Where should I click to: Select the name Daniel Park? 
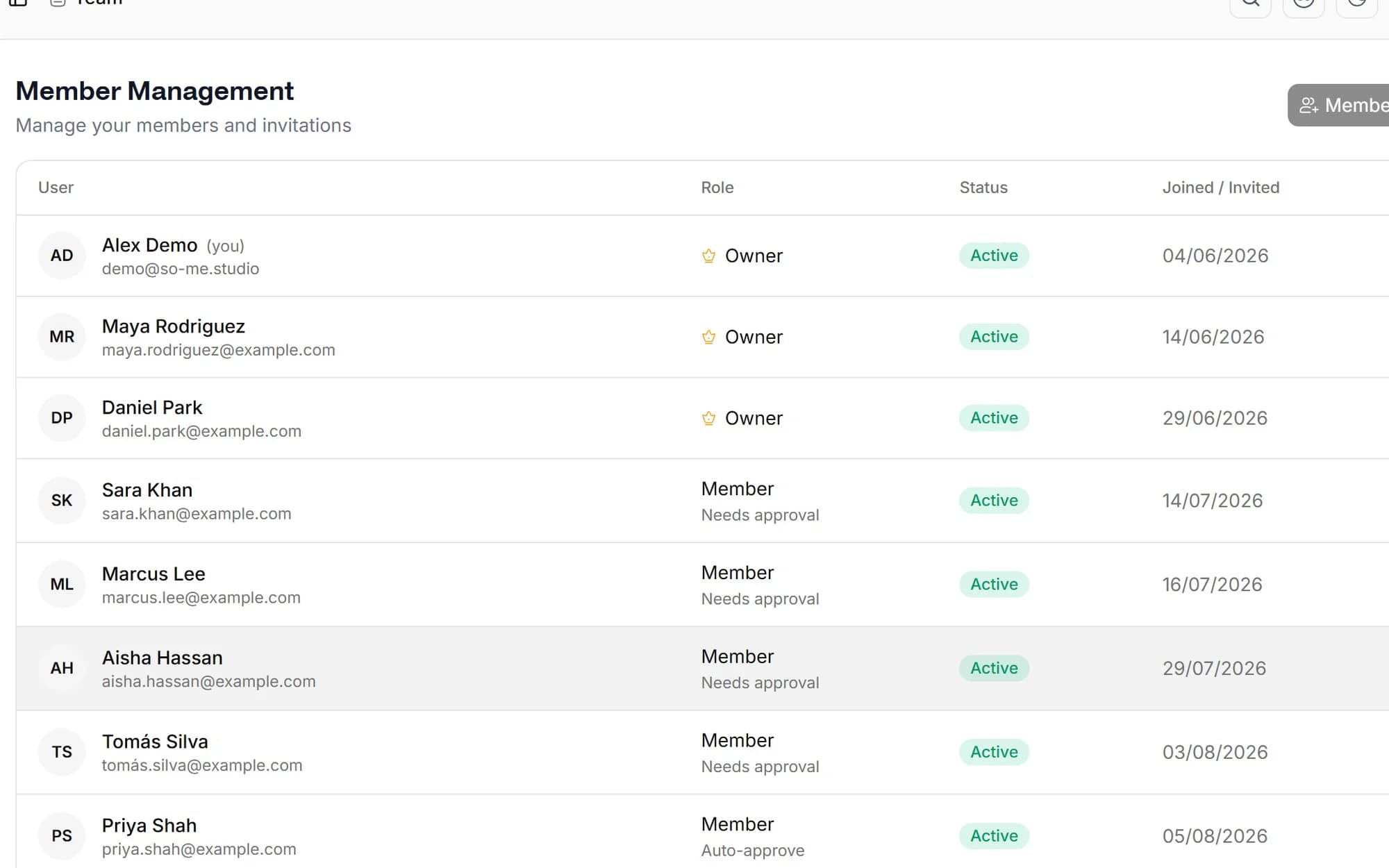tap(152, 408)
